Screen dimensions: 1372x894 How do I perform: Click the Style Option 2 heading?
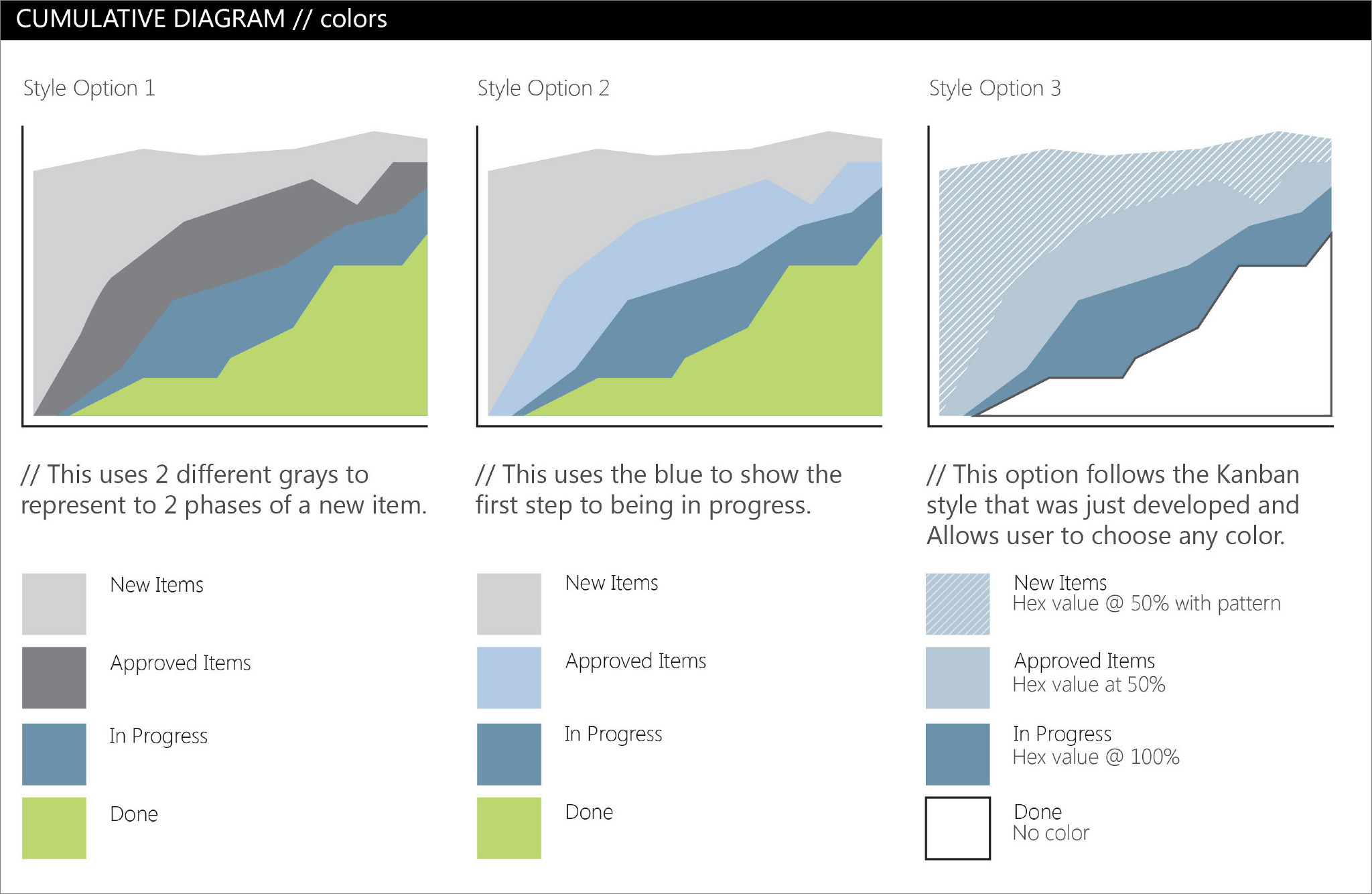tap(543, 88)
